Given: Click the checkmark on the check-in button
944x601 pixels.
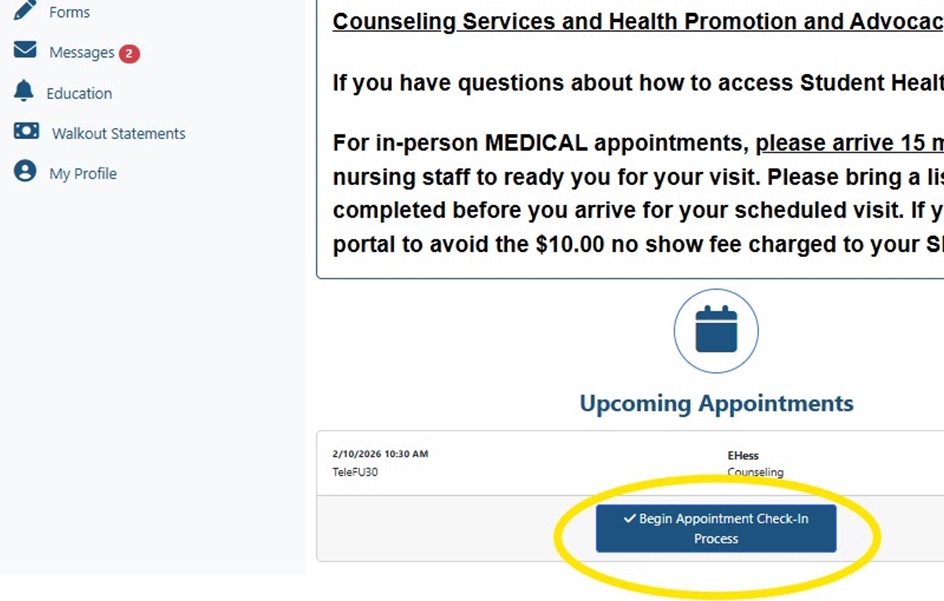Looking at the screenshot, I should click(x=629, y=519).
